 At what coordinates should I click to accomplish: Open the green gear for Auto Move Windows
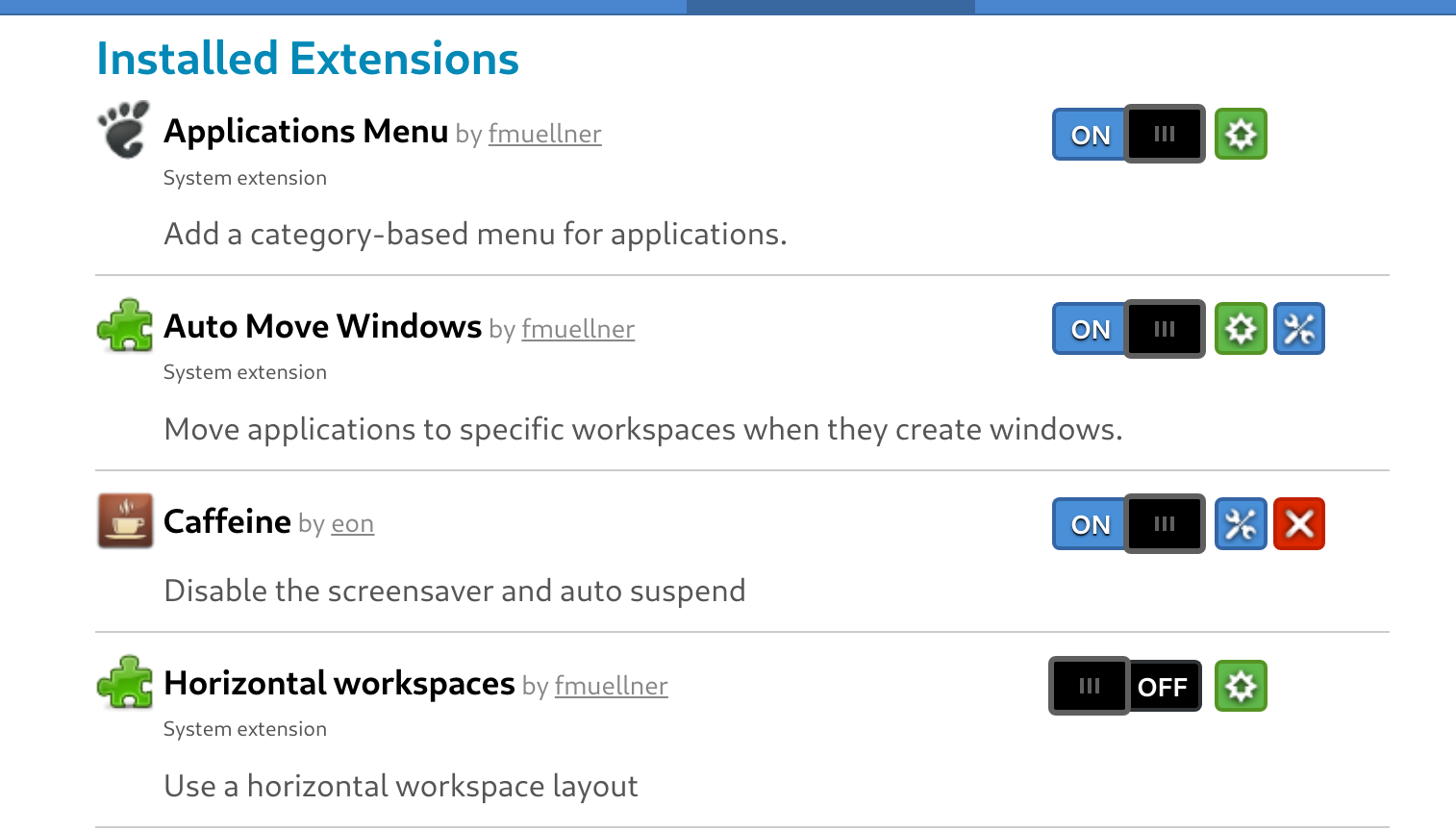[1241, 329]
